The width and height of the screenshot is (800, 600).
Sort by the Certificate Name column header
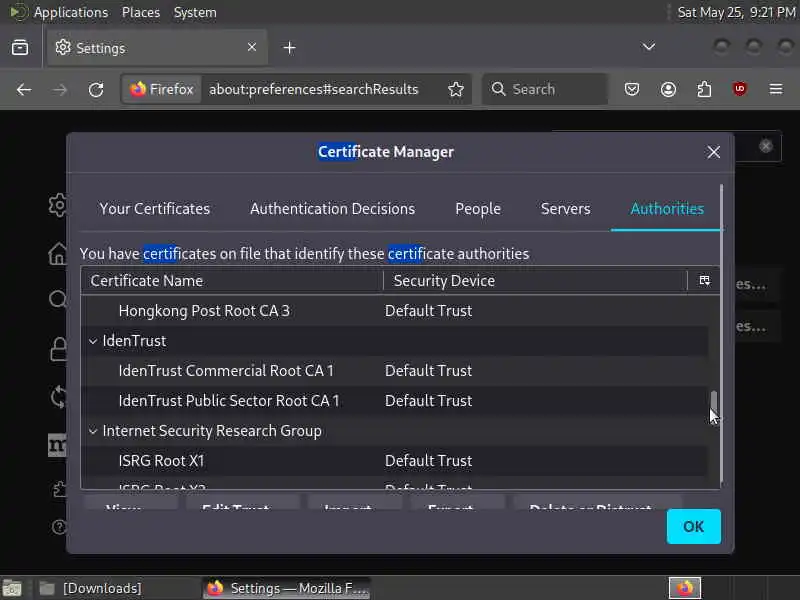point(232,281)
